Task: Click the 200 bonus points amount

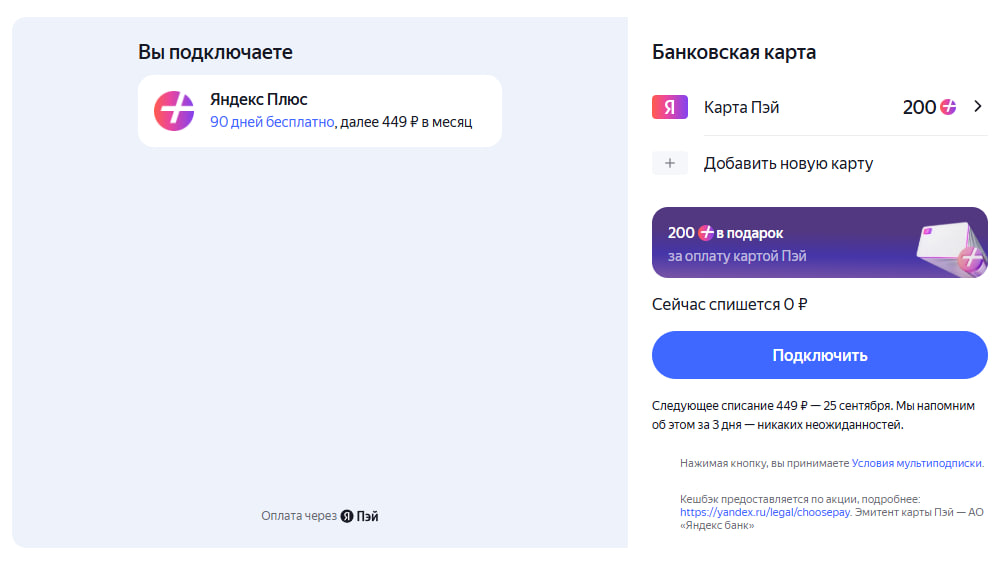Action: click(919, 107)
